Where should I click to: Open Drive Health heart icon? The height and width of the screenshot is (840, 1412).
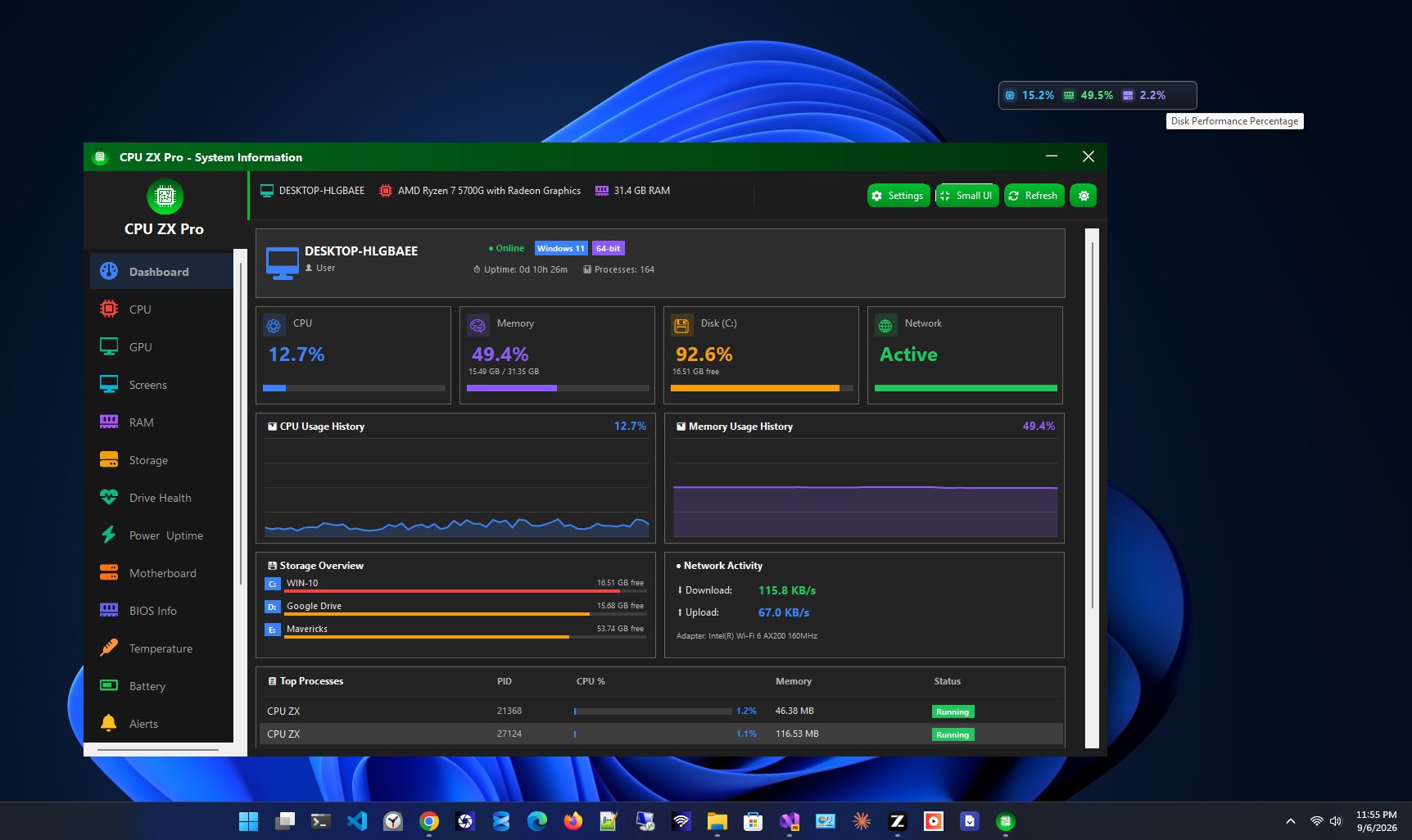coord(109,497)
